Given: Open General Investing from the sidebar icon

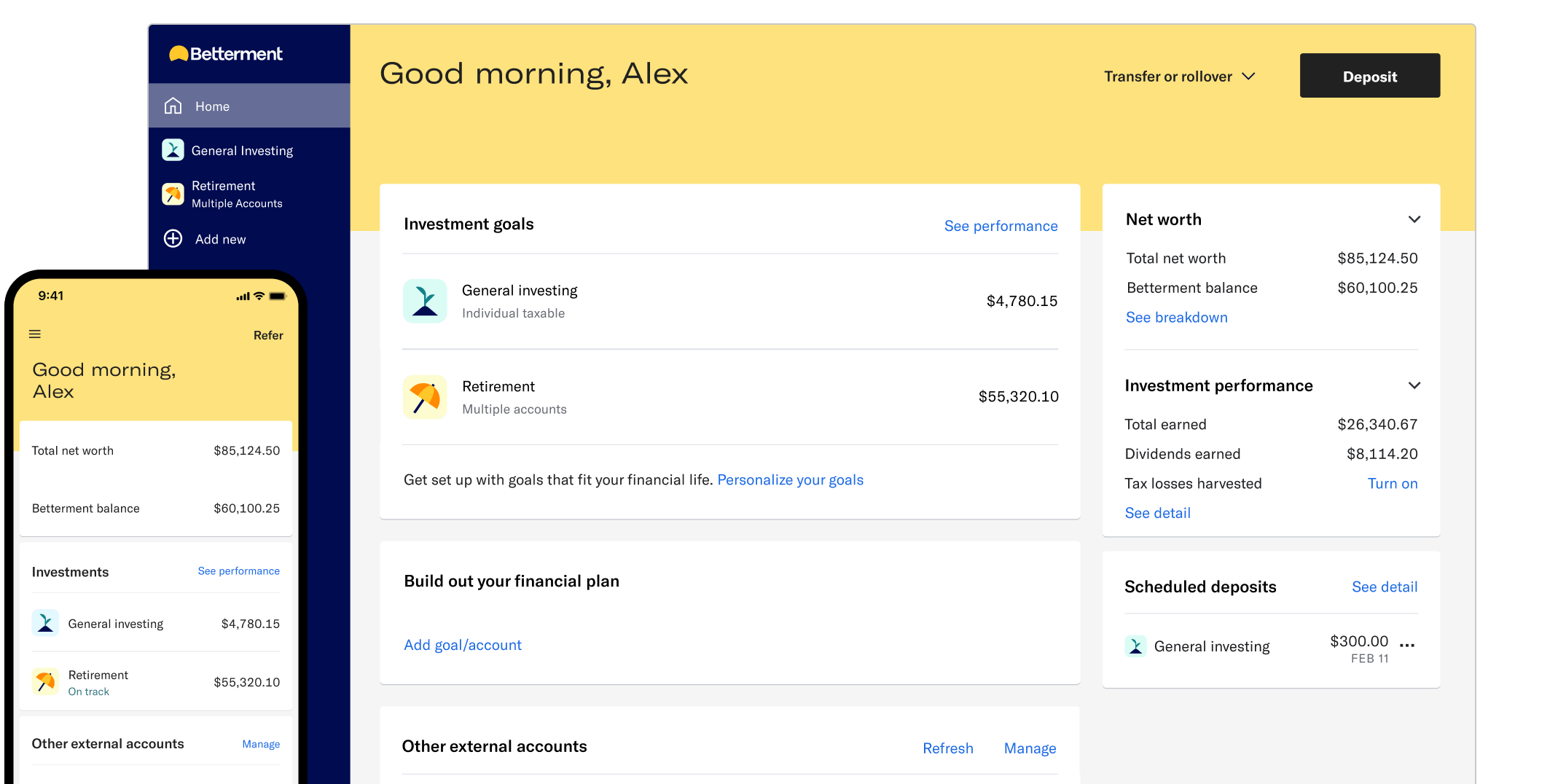Looking at the screenshot, I should pos(173,149).
